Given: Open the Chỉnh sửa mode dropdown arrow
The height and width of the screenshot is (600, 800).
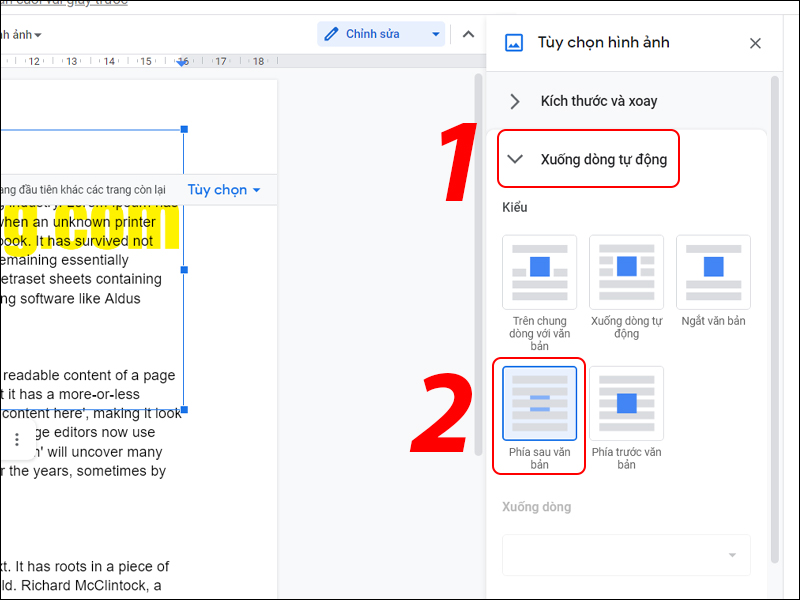Looking at the screenshot, I should coord(436,34).
